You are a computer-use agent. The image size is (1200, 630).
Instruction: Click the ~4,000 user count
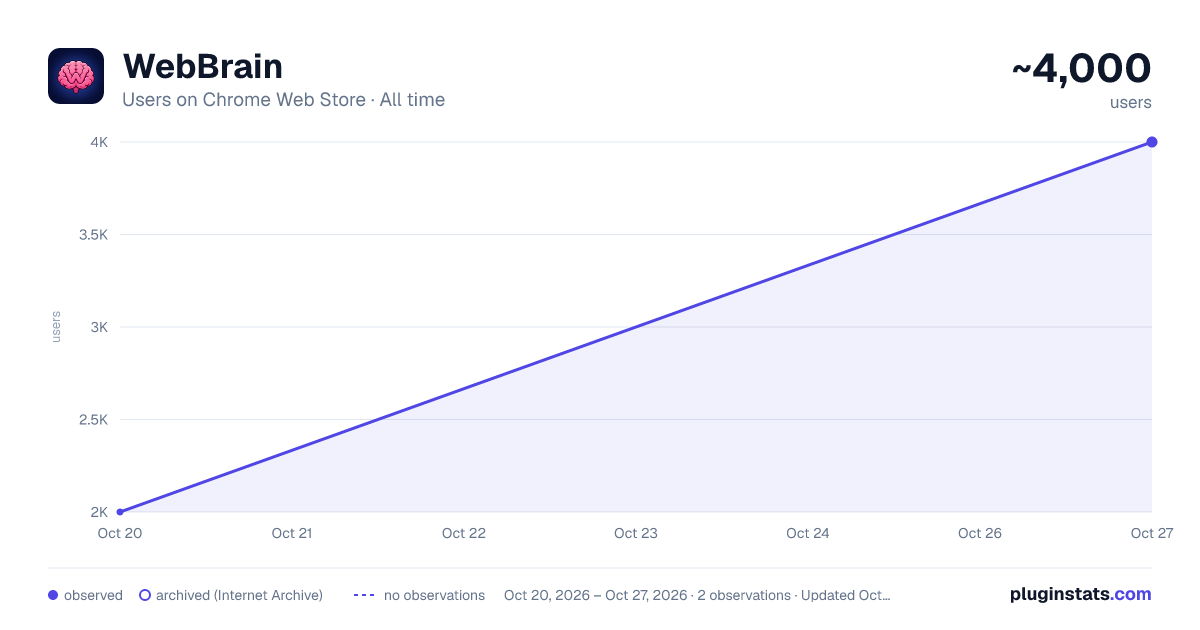point(1081,68)
